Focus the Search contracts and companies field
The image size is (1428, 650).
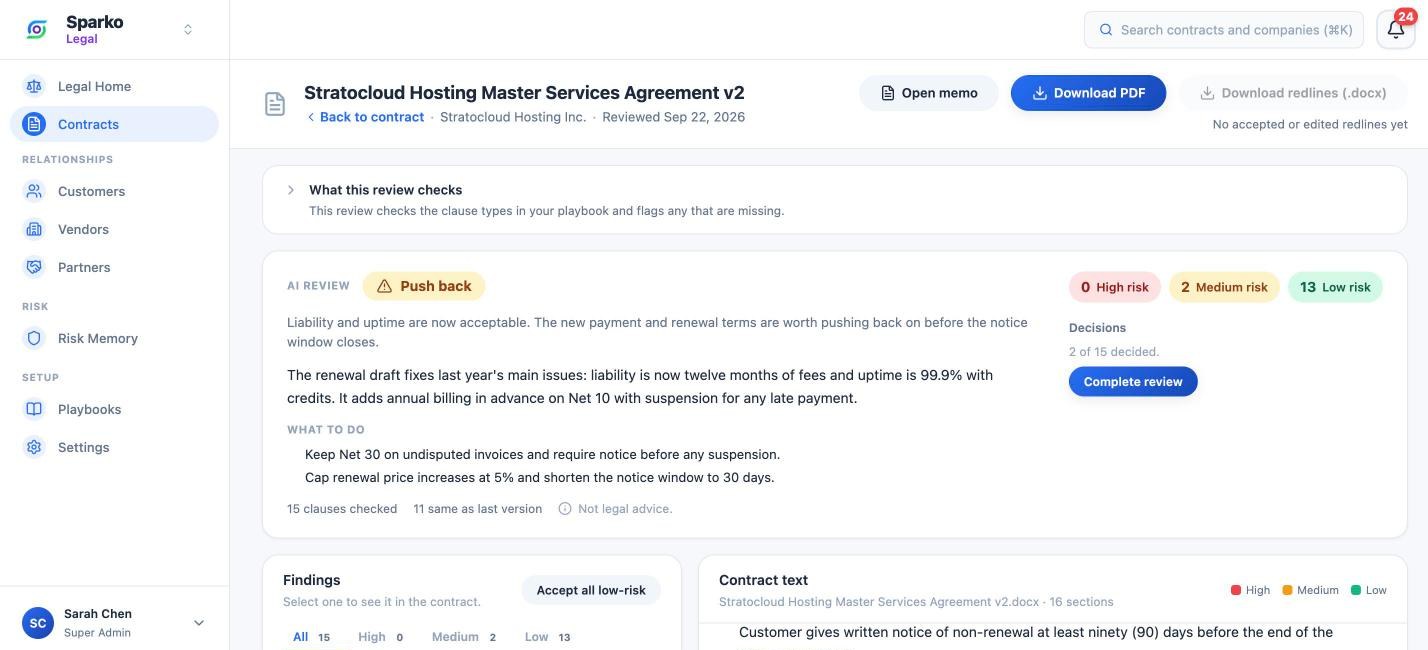(x=1224, y=30)
